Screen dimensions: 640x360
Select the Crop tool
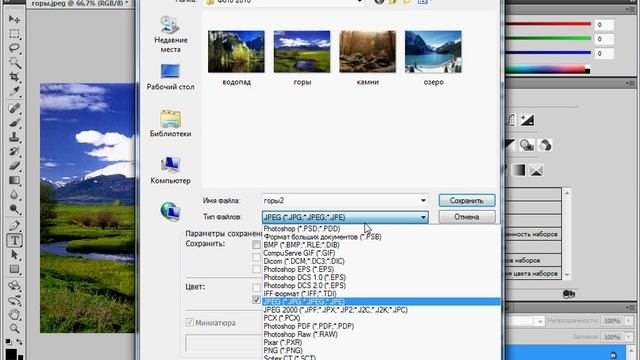pos(14,77)
